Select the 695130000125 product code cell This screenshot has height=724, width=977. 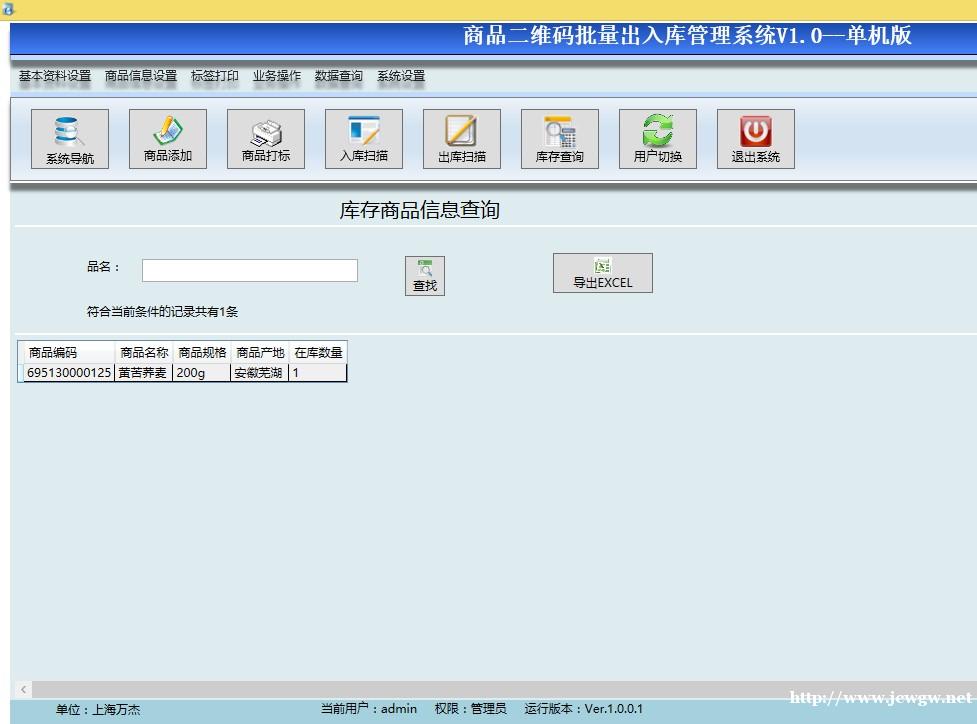[x=69, y=373]
